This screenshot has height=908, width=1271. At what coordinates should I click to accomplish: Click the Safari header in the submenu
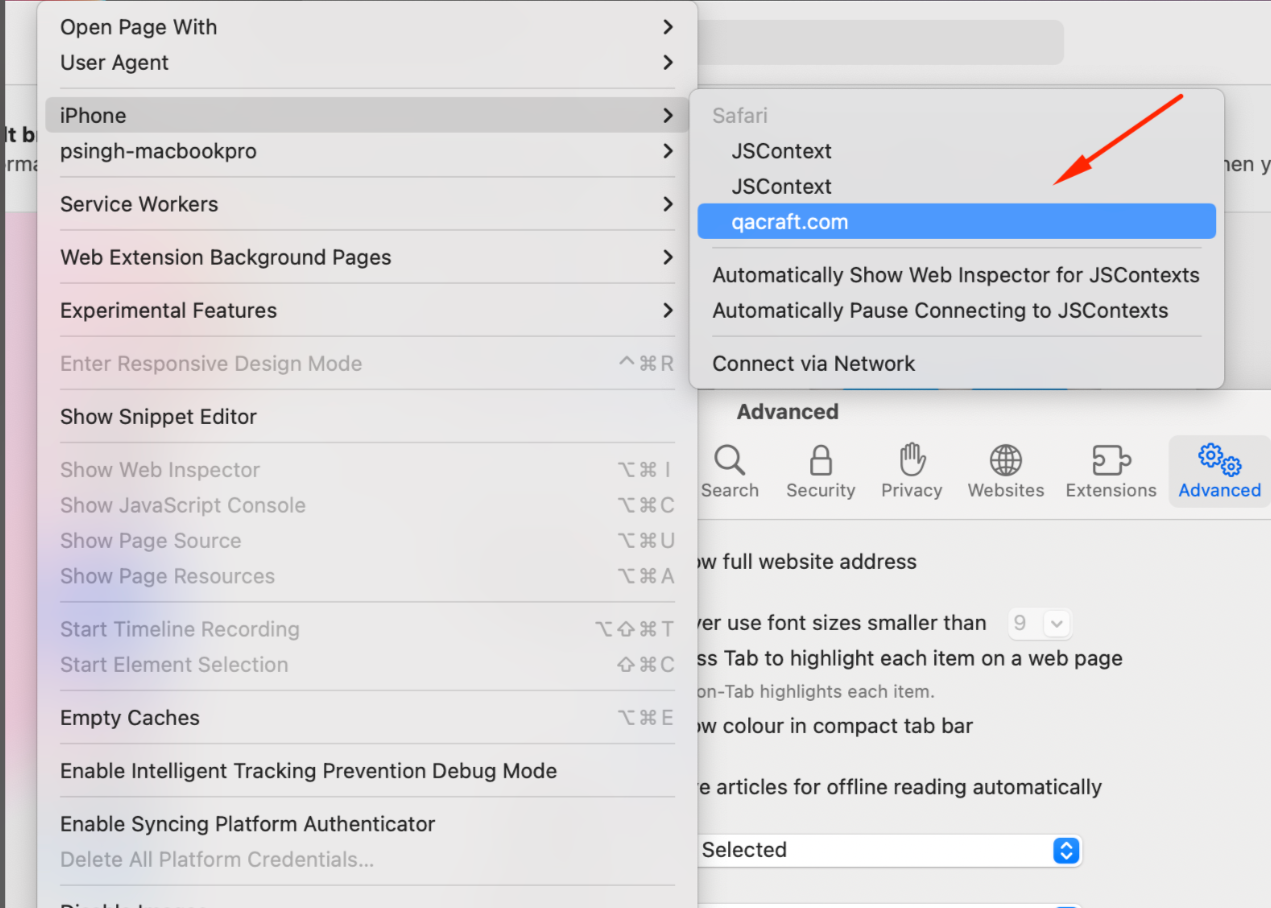click(x=740, y=116)
